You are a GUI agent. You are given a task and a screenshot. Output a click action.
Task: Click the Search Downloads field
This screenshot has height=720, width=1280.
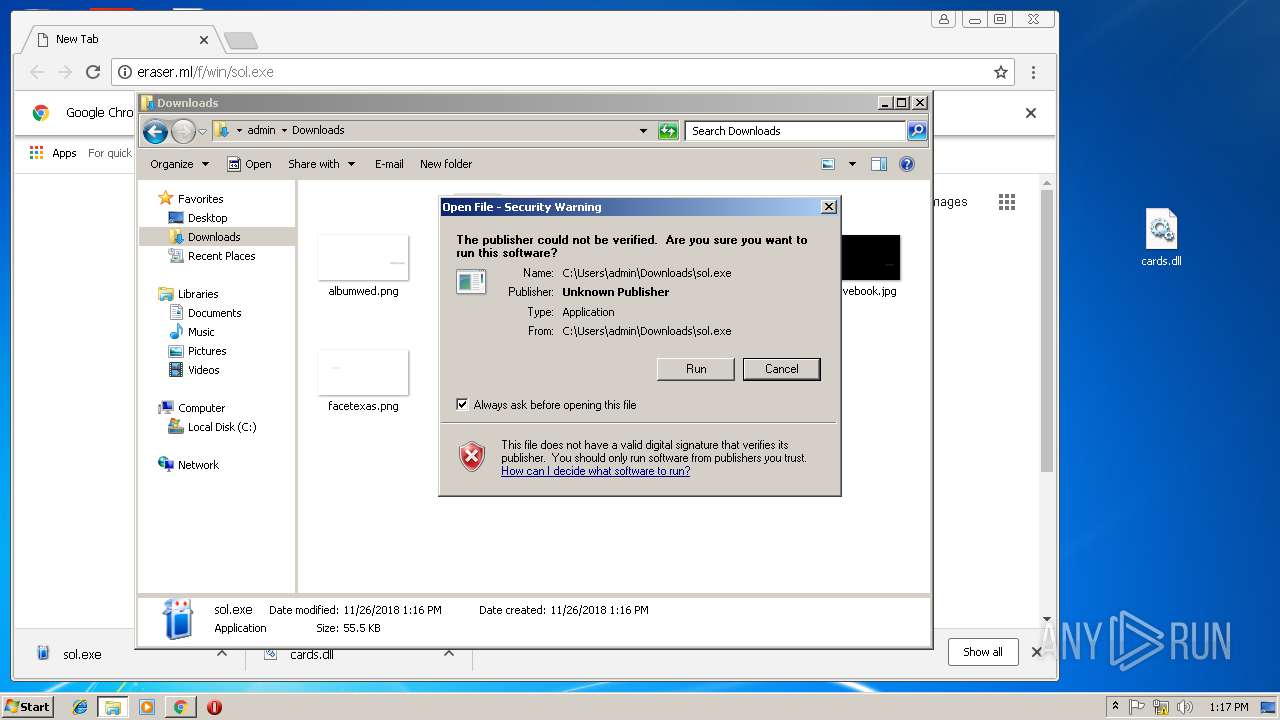(x=795, y=131)
